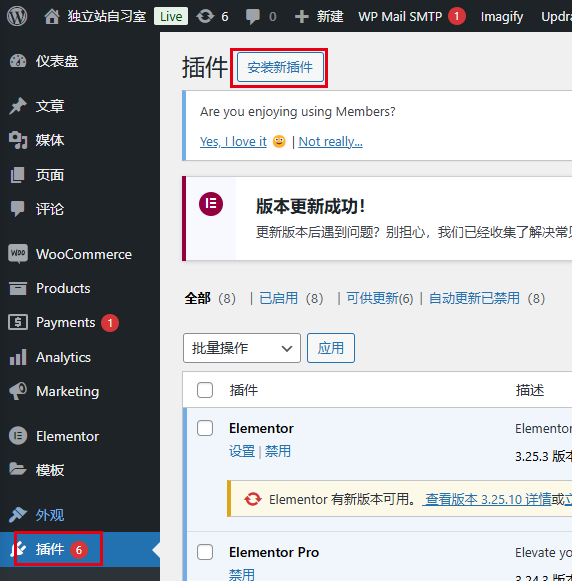Open Analytics in sidebar

[63, 357]
